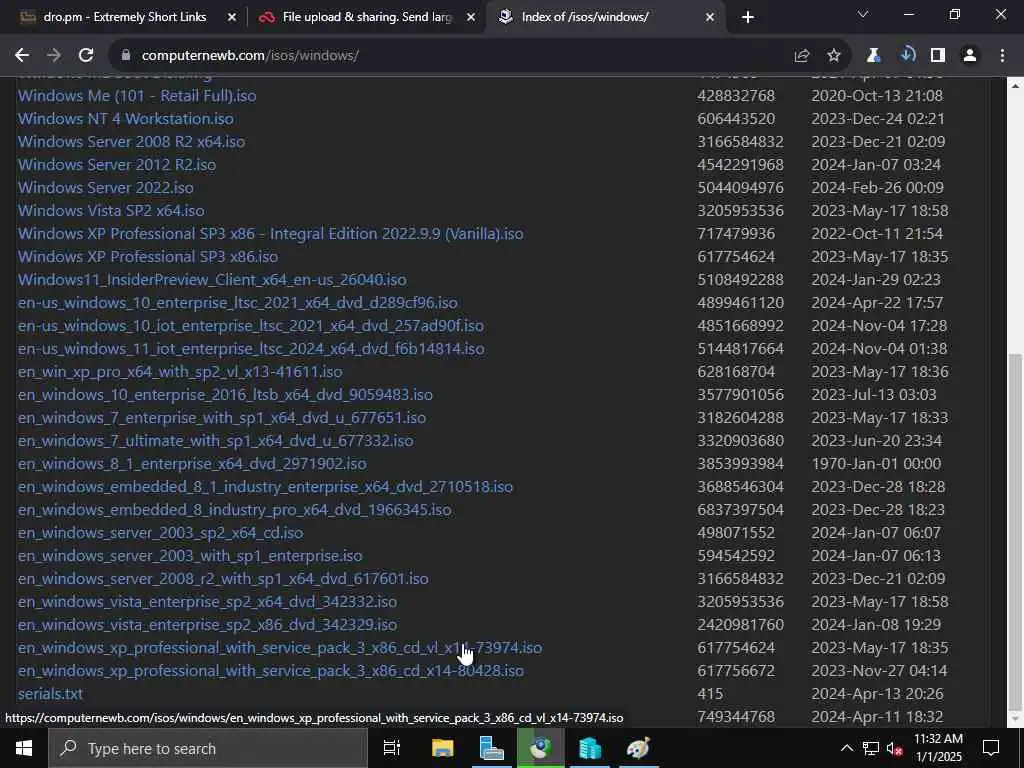Click the address bar URL field
The height and width of the screenshot is (768, 1024).
[x=451, y=56]
